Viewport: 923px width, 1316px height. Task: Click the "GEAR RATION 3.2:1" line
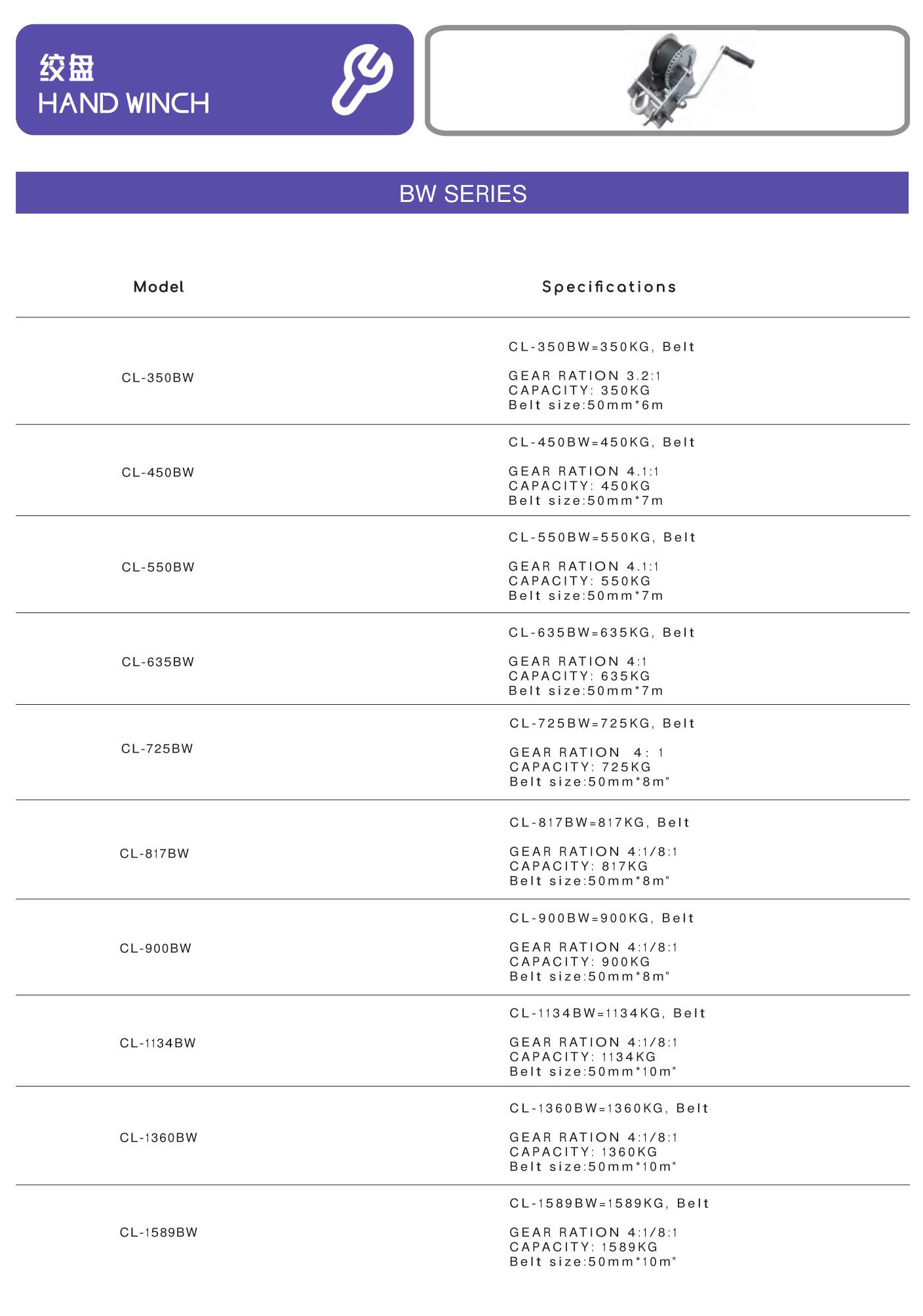(585, 376)
